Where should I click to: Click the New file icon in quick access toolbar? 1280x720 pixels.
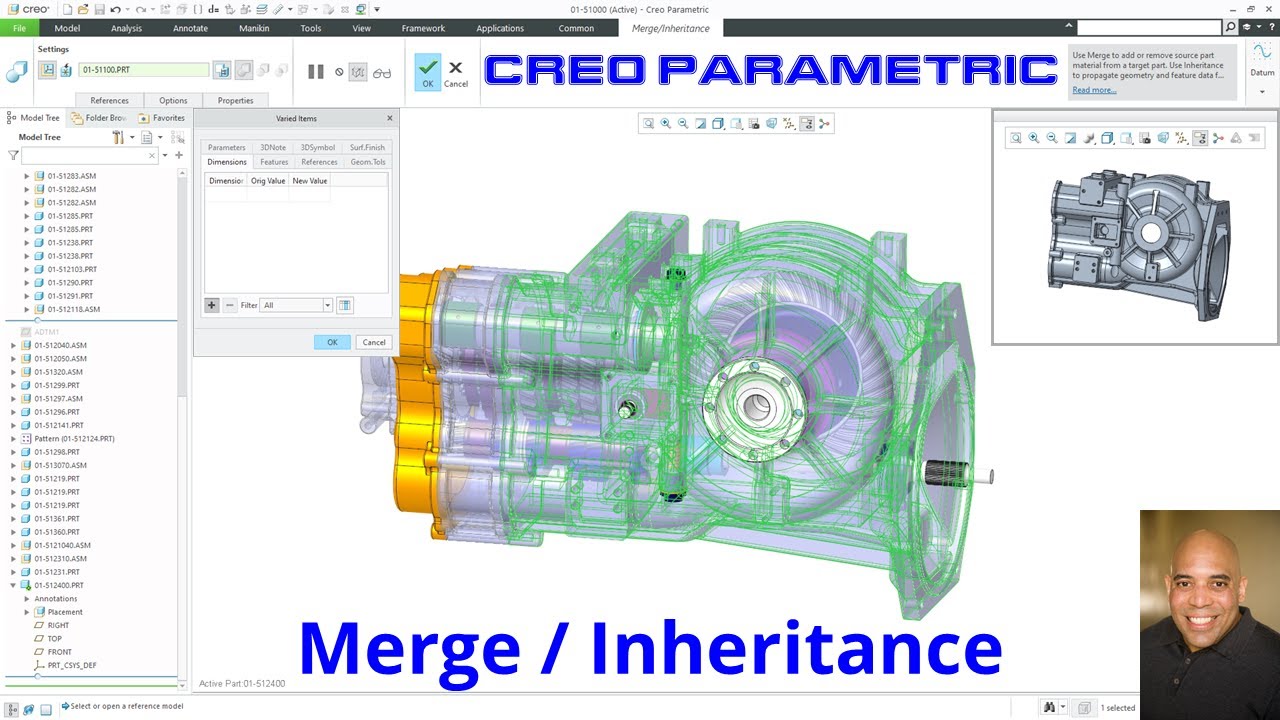coord(66,9)
